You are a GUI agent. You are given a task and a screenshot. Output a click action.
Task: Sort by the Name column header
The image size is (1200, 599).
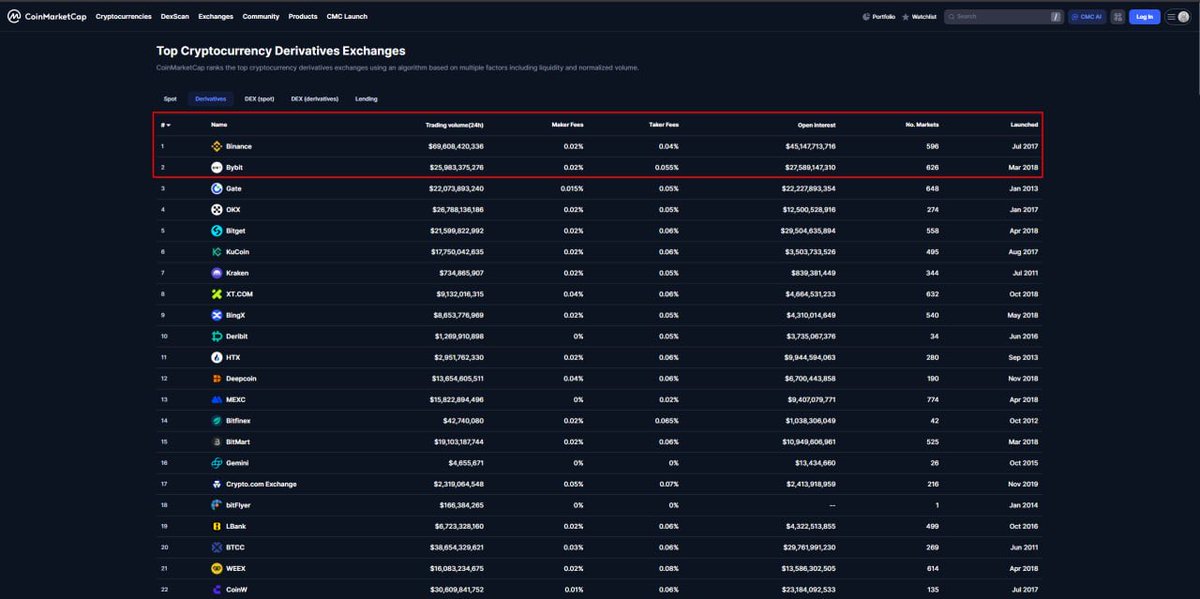[x=219, y=125]
